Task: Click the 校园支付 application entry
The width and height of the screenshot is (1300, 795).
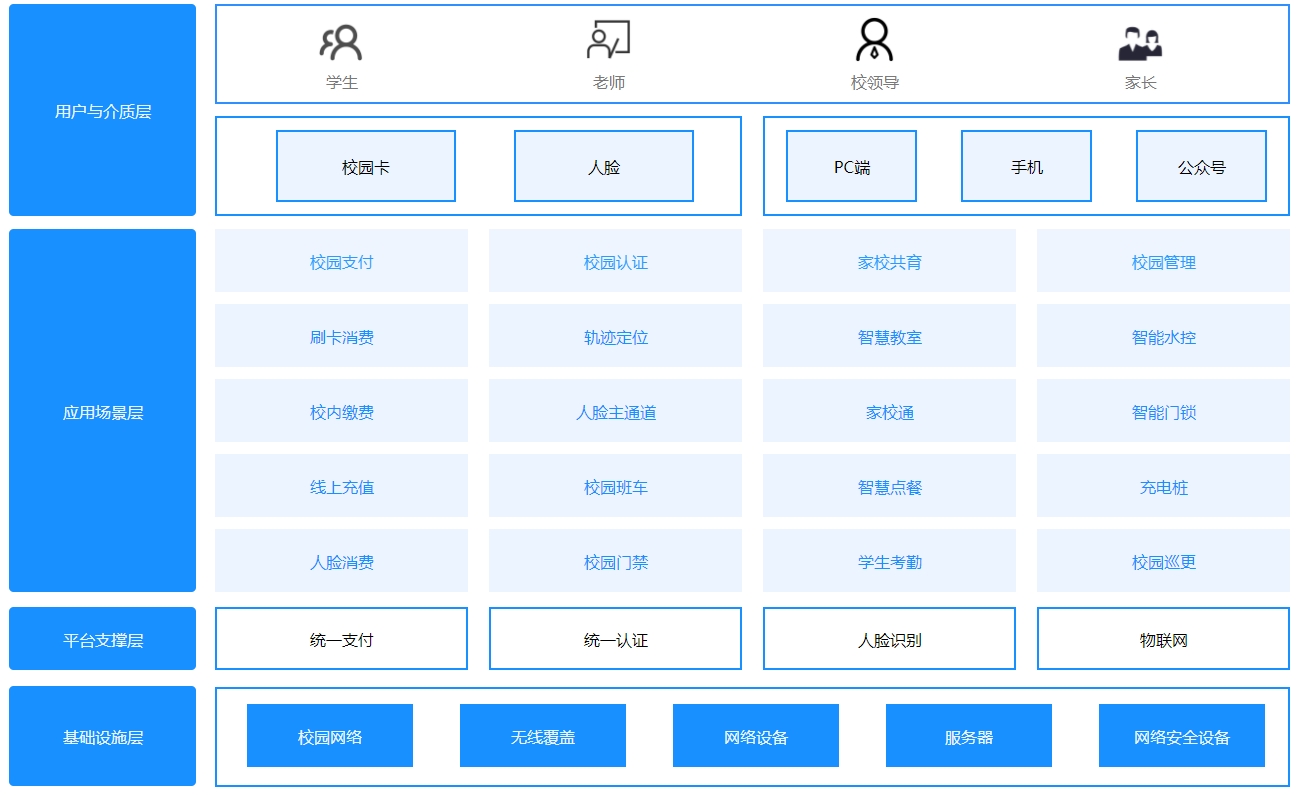Action: 342,261
